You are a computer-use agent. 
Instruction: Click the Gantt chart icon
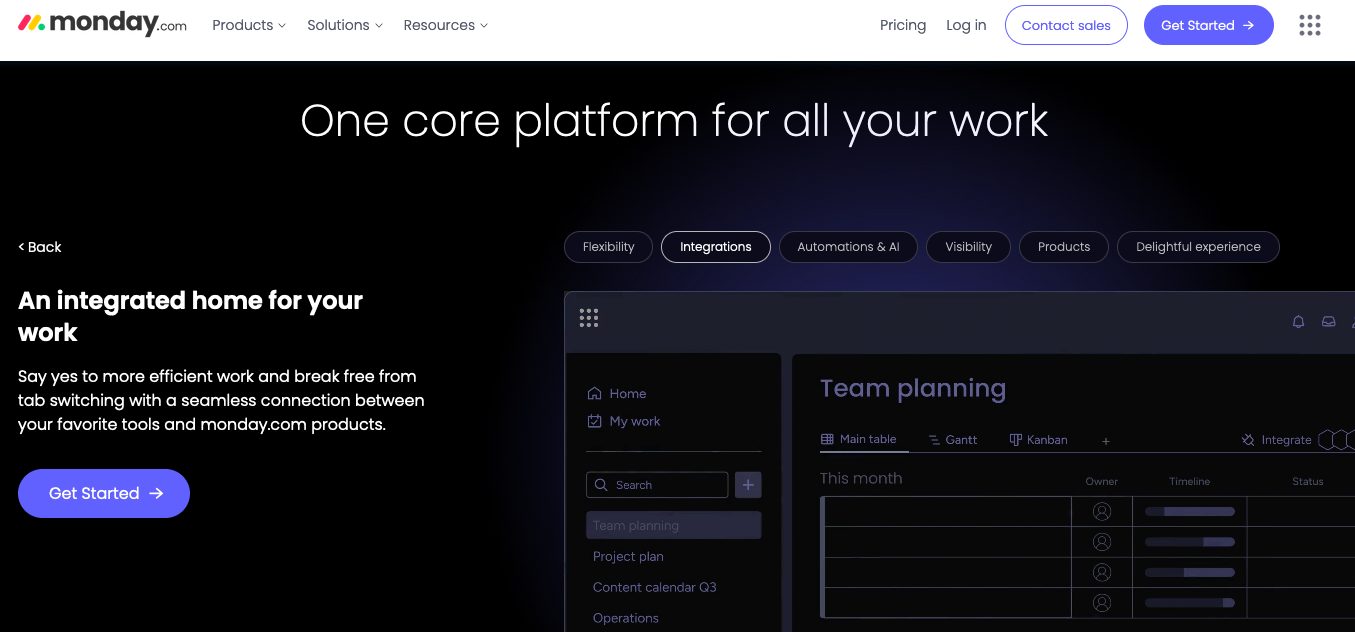click(x=934, y=440)
